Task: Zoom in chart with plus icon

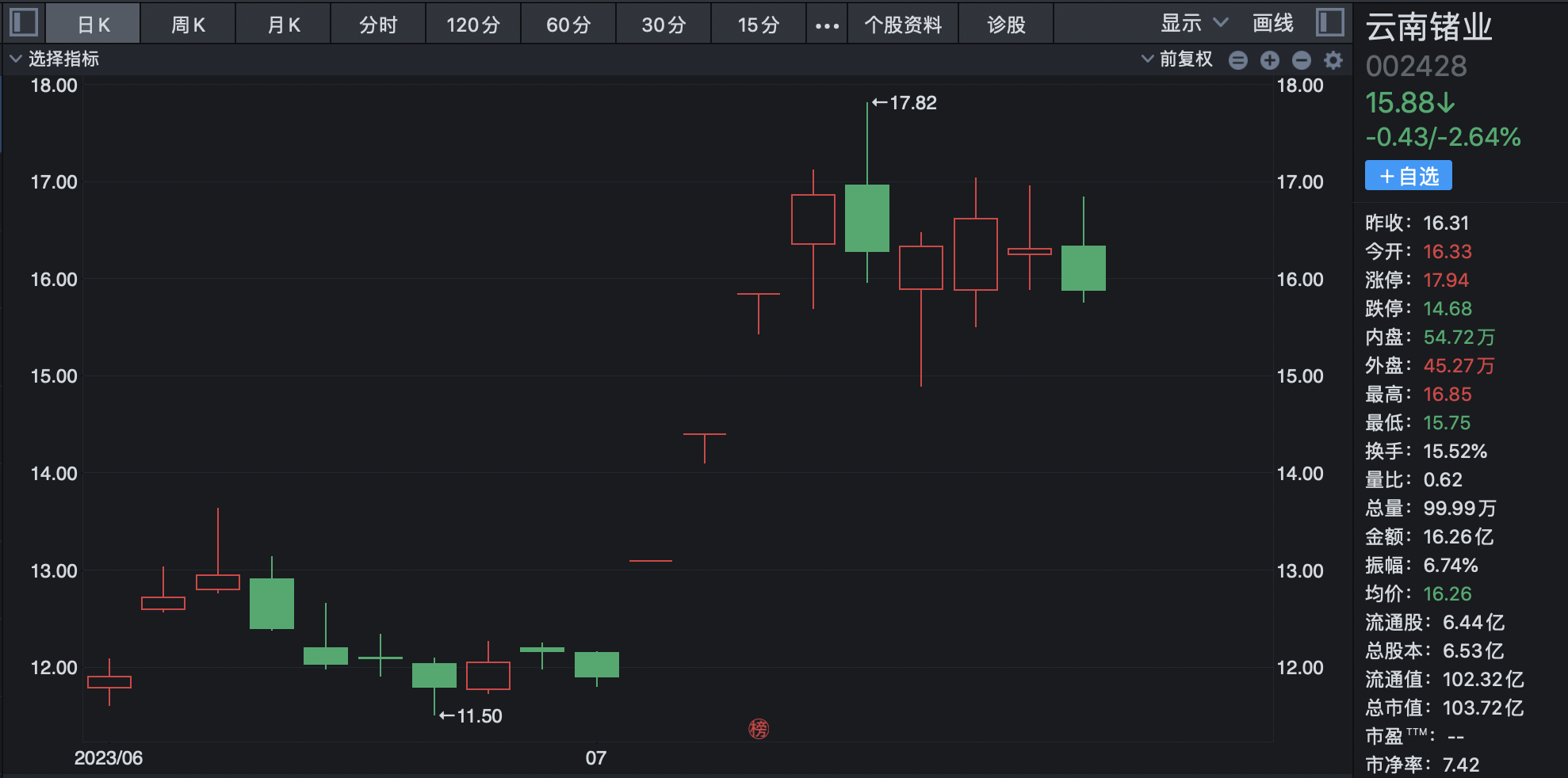Action: coord(1270,60)
